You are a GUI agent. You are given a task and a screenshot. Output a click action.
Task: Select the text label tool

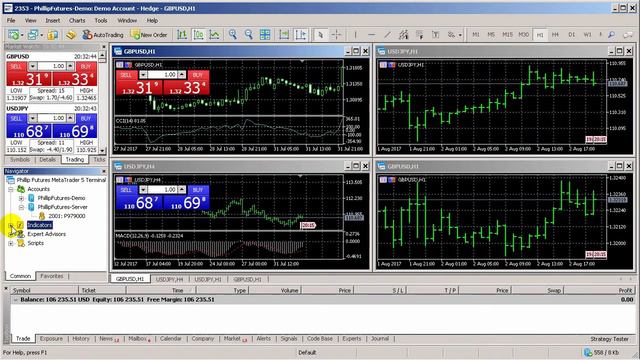click(x=436, y=35)
